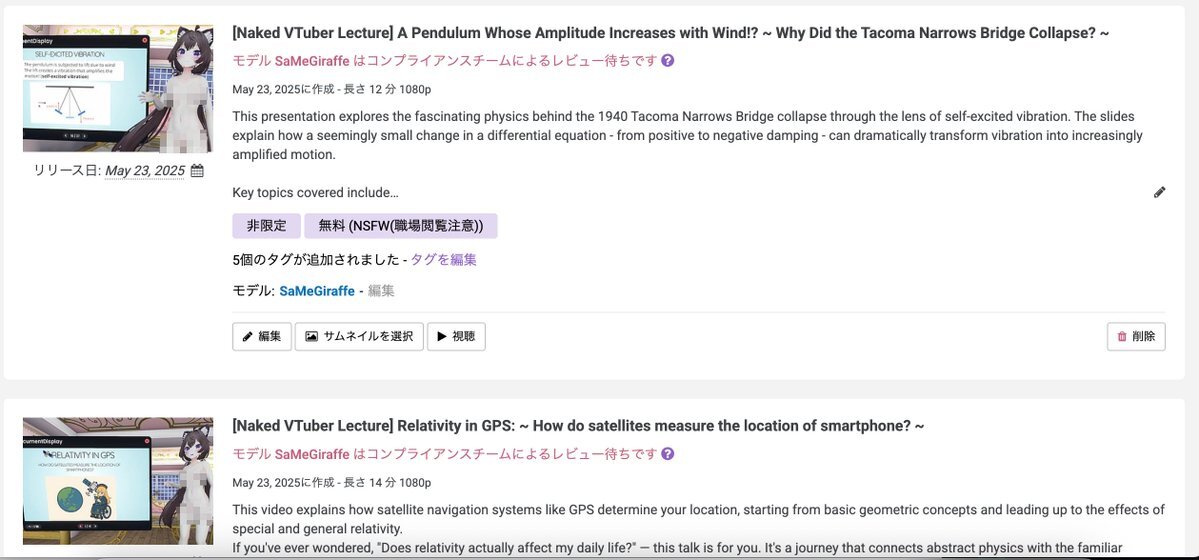Screen dimensions: 1199x560
Task: Open the release date calendar icon
Action: tap(197, 171)
